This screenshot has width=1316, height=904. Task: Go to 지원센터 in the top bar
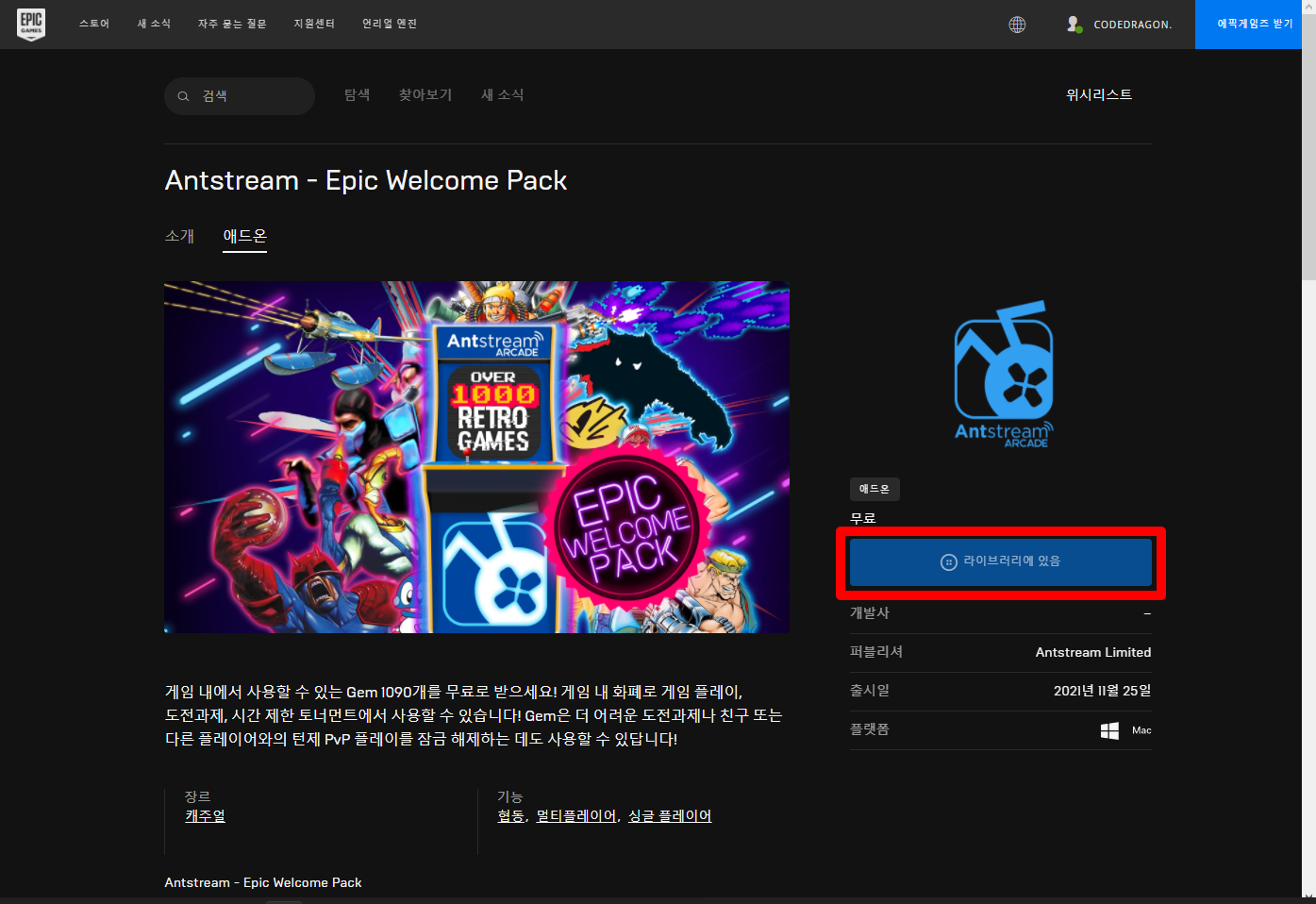(314, 24)
